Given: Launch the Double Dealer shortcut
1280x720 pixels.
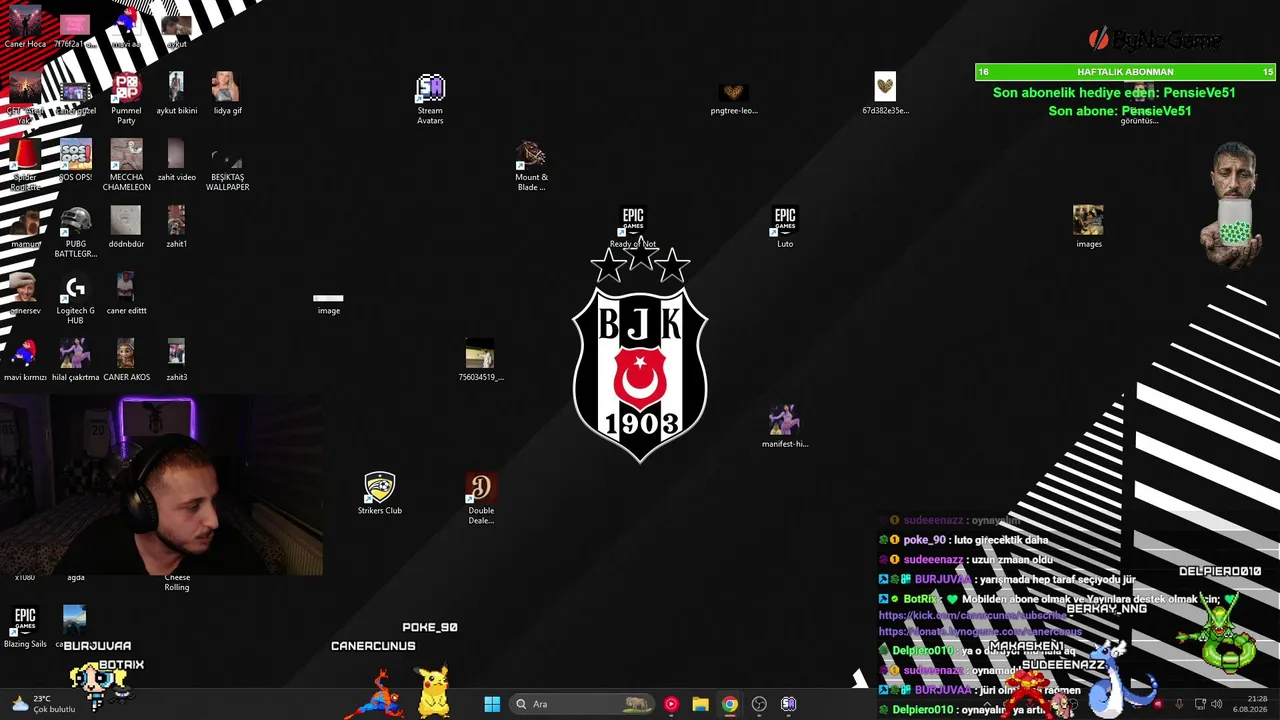Looking at the screenshot, I should (481, 499).
